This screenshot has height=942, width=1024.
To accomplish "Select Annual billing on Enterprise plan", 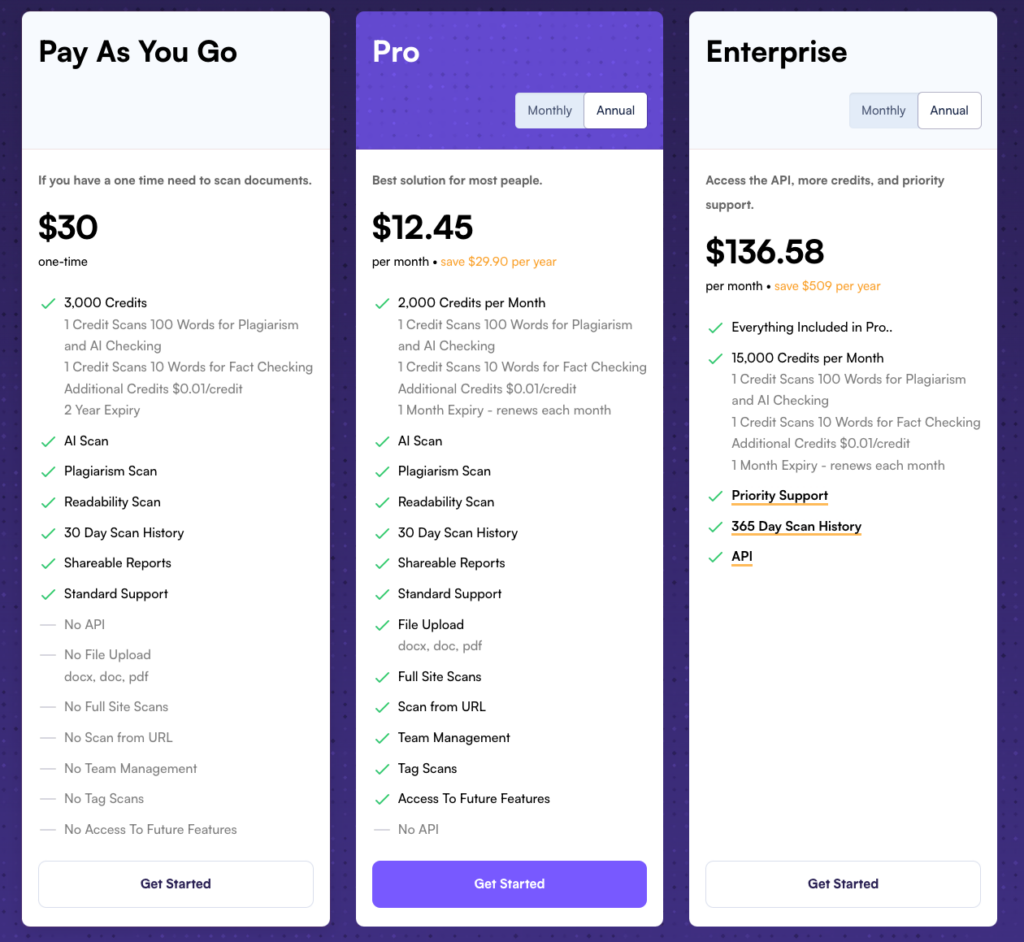I will pyautogui.click(x=949, y=110).
